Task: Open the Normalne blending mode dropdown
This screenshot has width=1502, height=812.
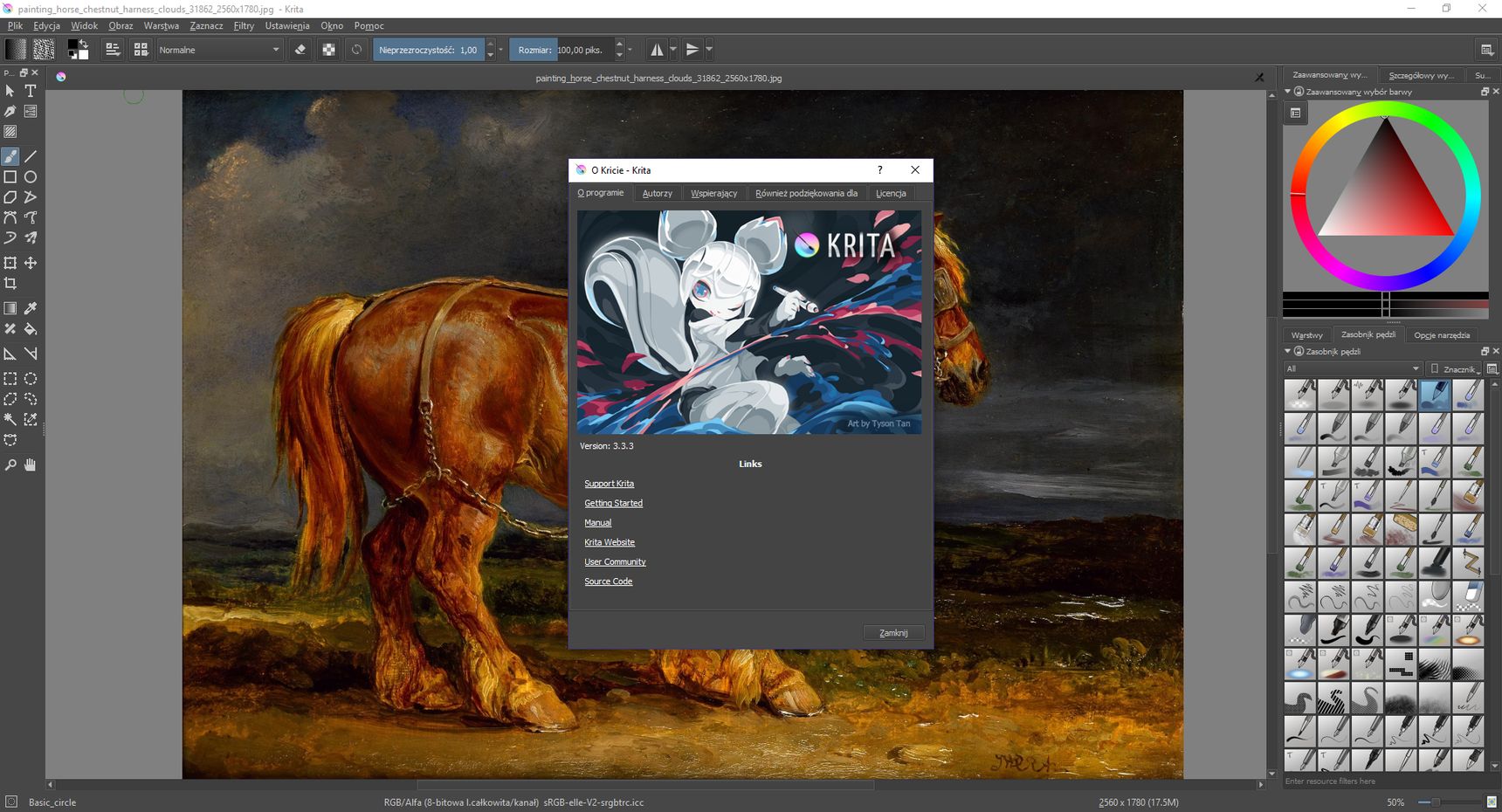Action: click(219, 50)
